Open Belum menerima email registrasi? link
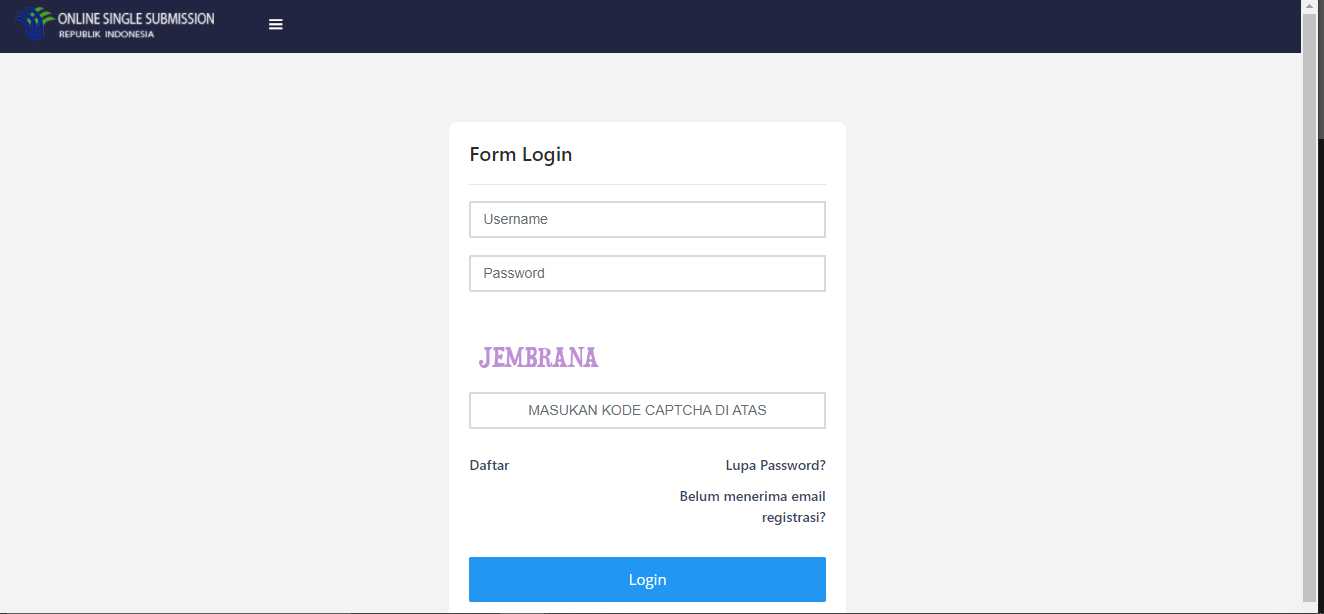Image resolution: width=1324 pixels, height=614 pixels. tap(752, 507)
